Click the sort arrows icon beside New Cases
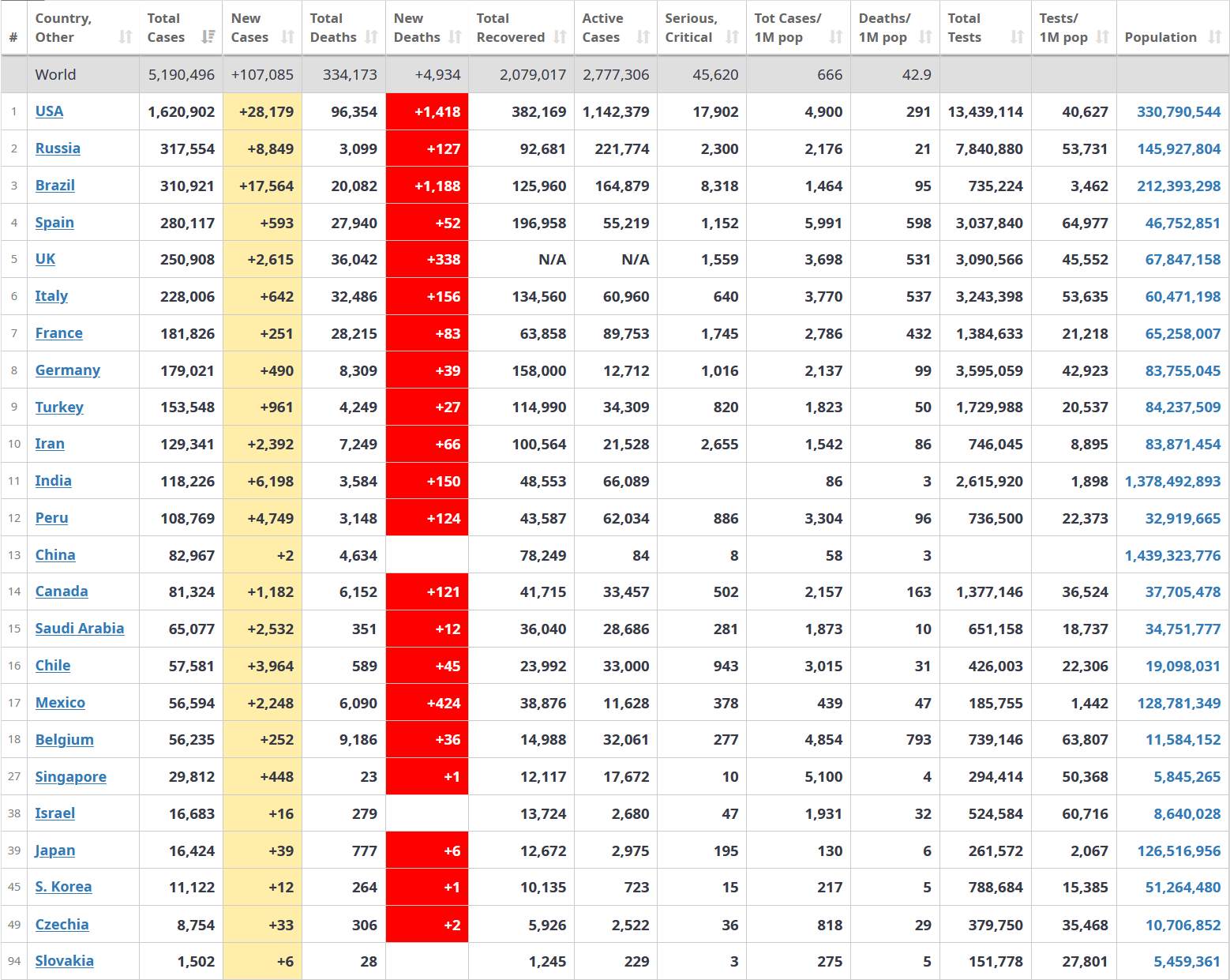Image resolution: width=1230 pixels, height=980 pixels. 288,37
